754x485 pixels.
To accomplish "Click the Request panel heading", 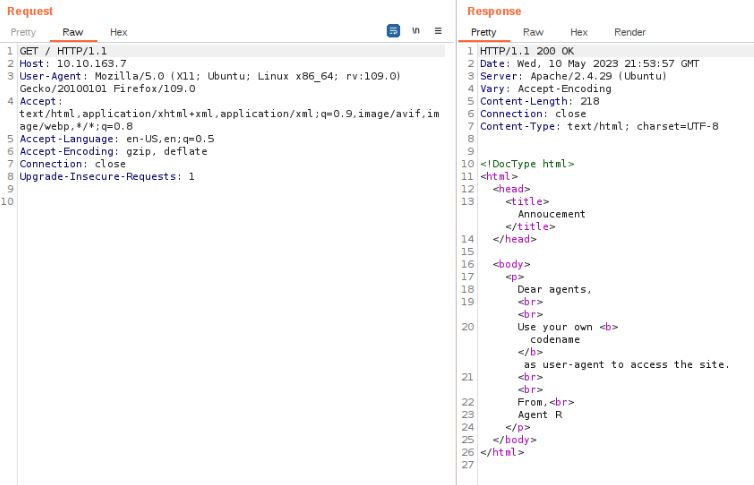I will point(30,11).
